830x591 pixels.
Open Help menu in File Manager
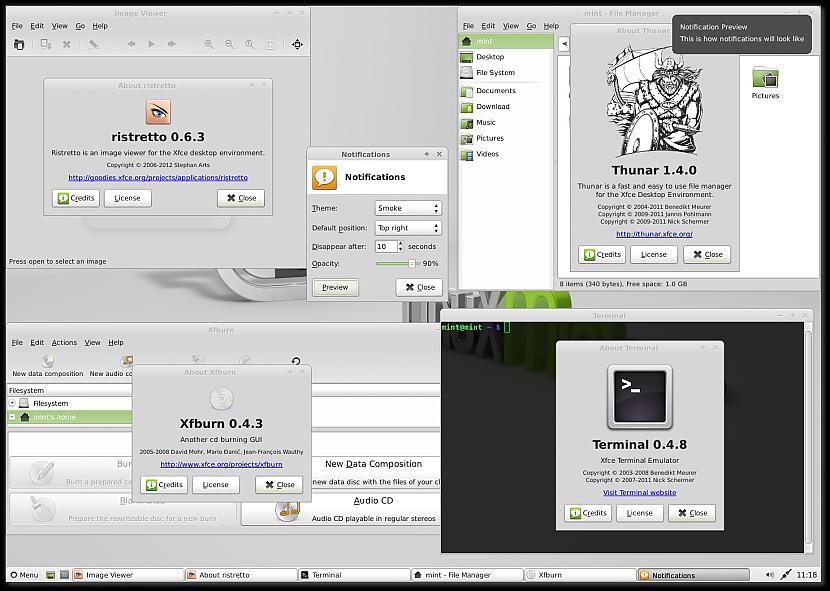pos(551,25)
